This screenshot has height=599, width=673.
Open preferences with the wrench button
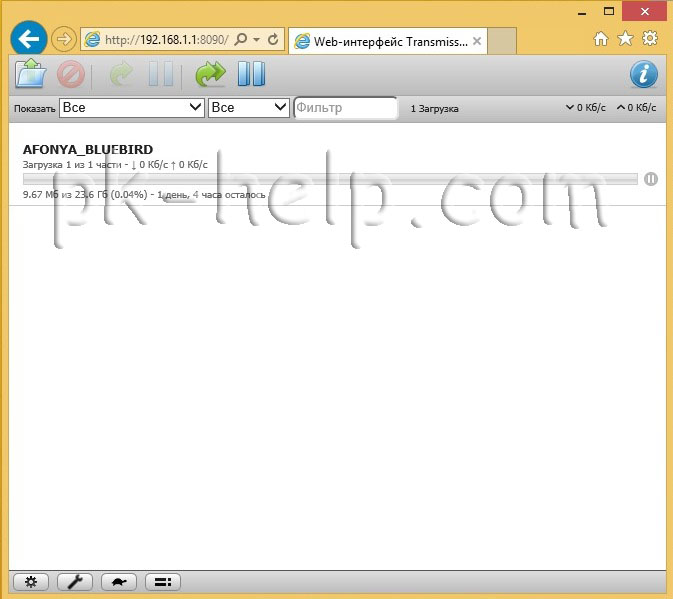[x=75, y=582]
